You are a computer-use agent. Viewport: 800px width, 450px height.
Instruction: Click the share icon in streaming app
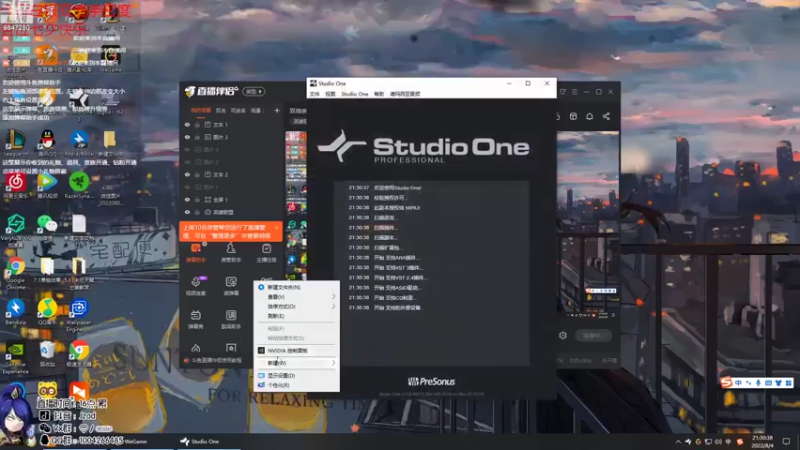click(606, 116)
